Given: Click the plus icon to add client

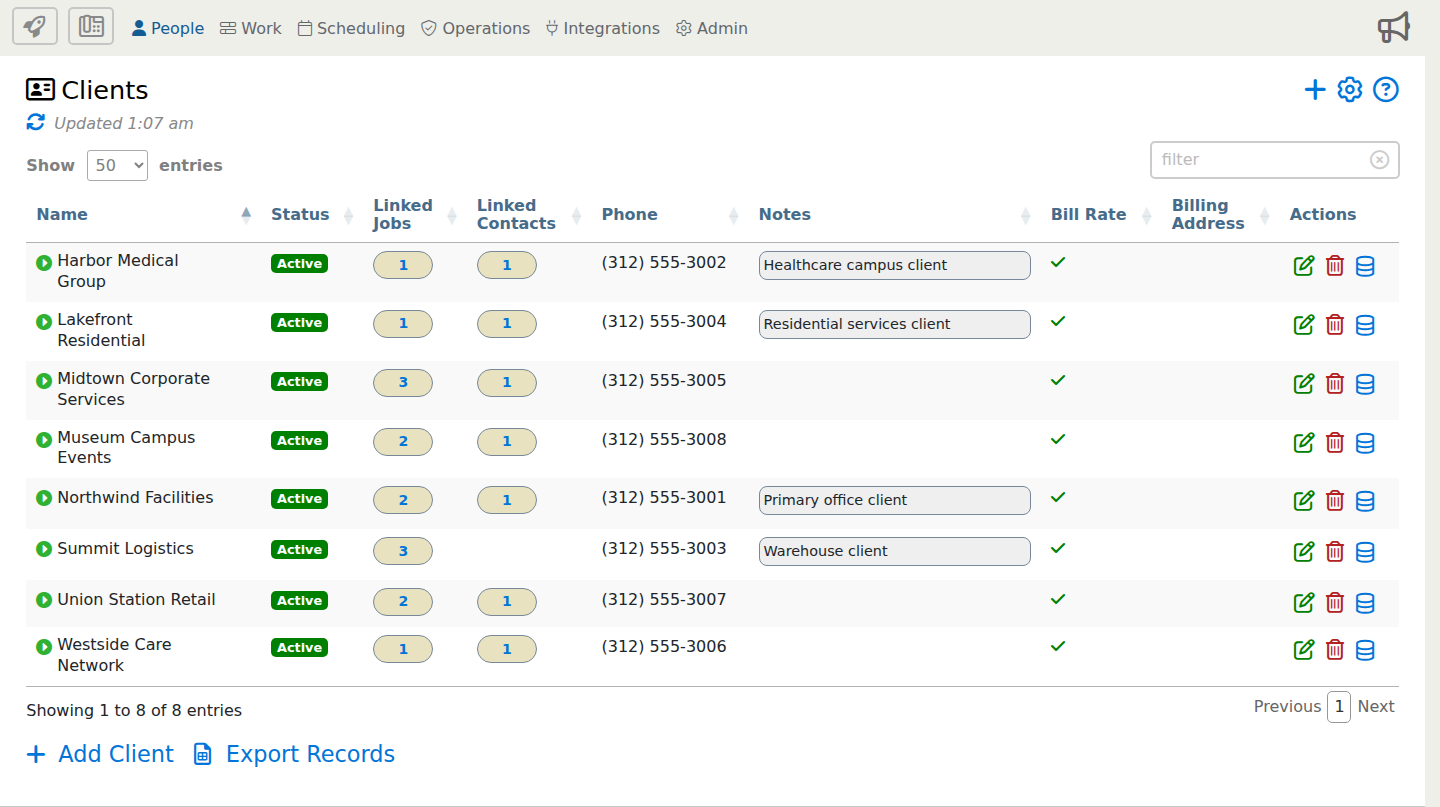Looking at the screenshot, I should [1315, 90].
